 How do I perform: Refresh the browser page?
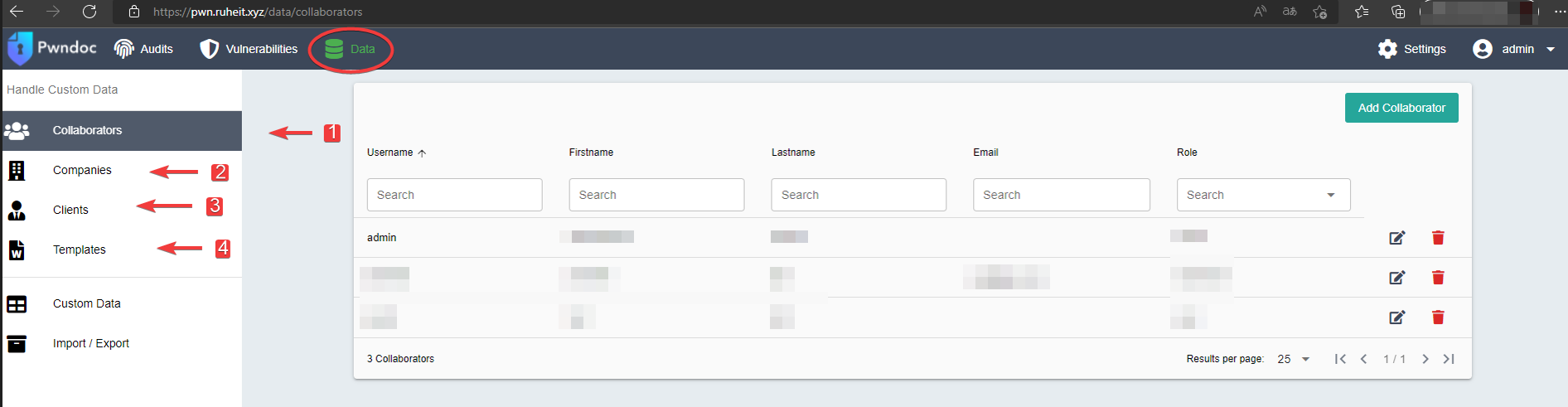pyautogui.click(x=90, y=12)
